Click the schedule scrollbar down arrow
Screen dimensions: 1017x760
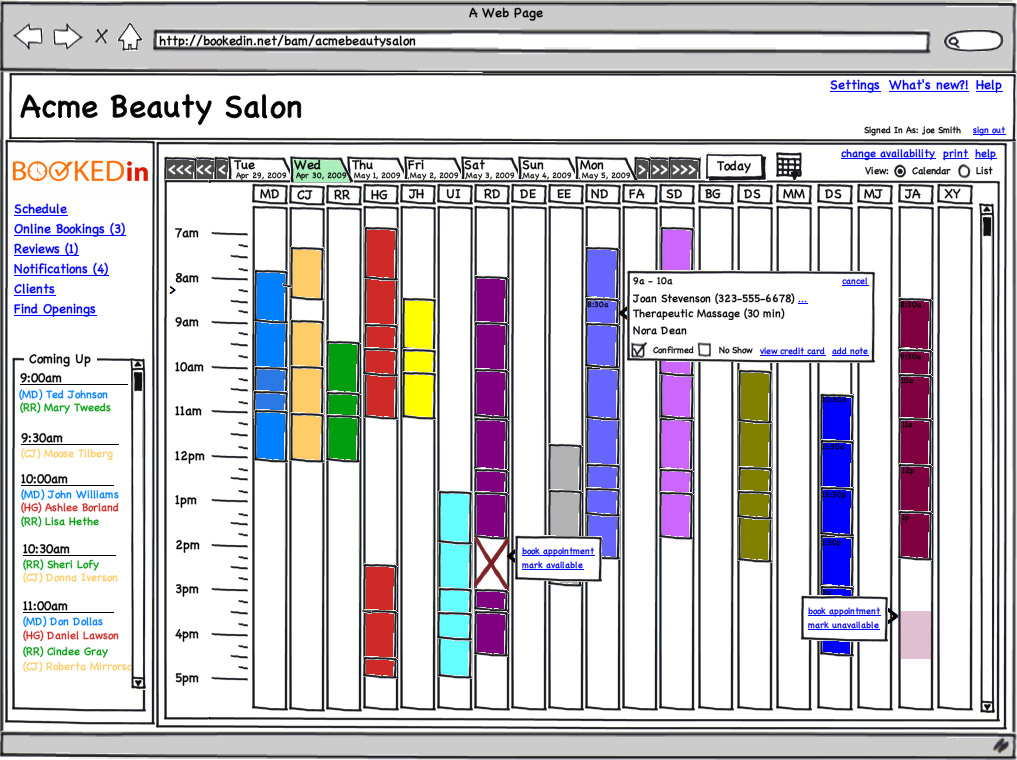point(987,707)
